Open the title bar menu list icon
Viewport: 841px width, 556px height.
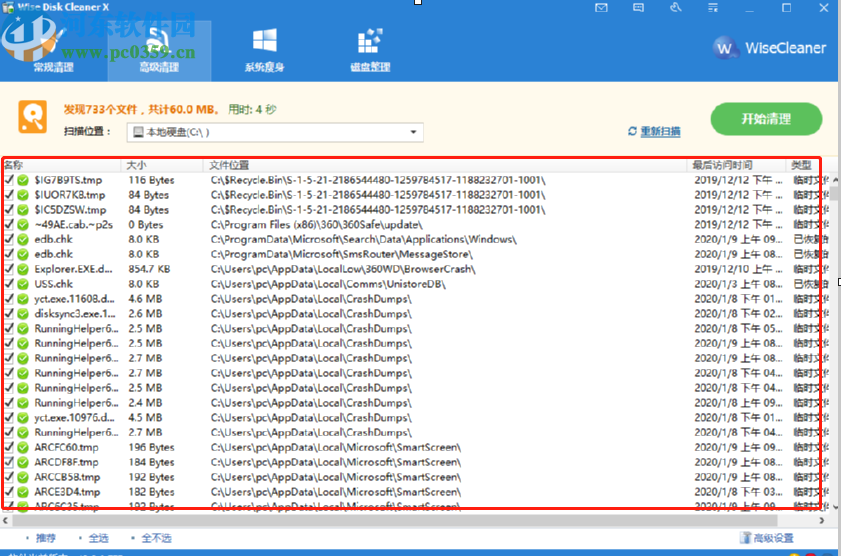click(712, 8)
